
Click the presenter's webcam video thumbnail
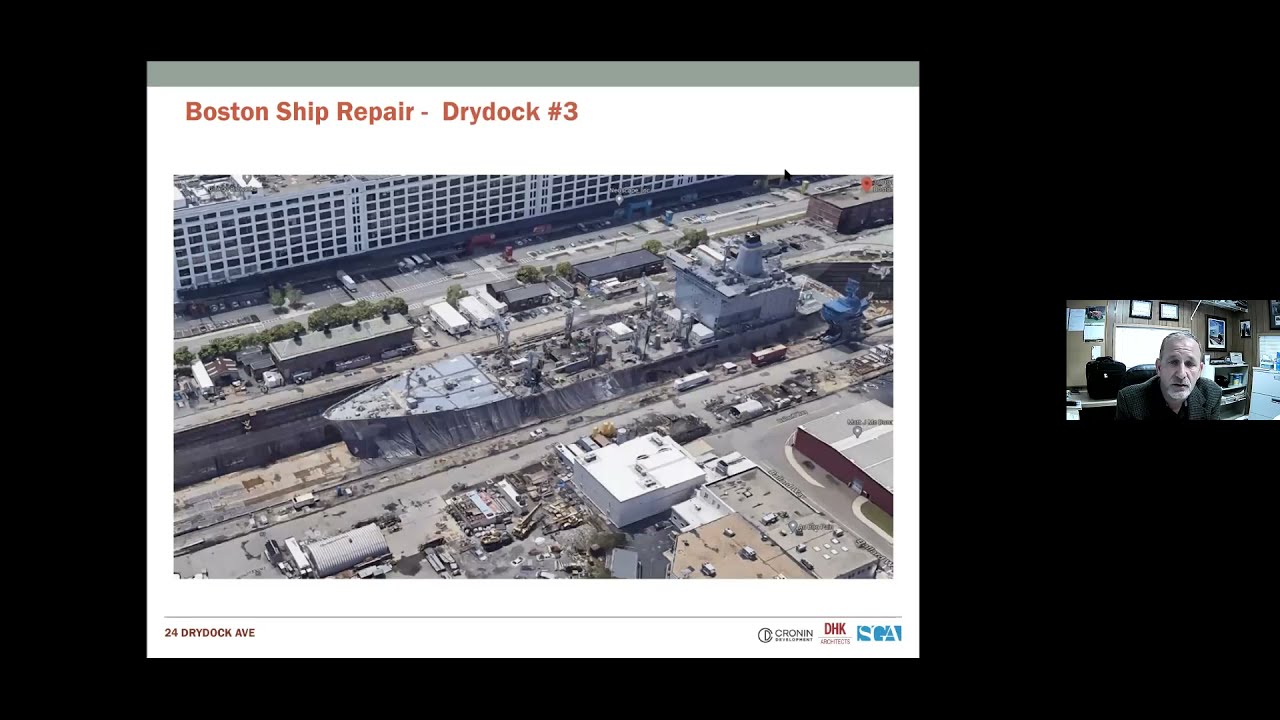(1172, 360)
